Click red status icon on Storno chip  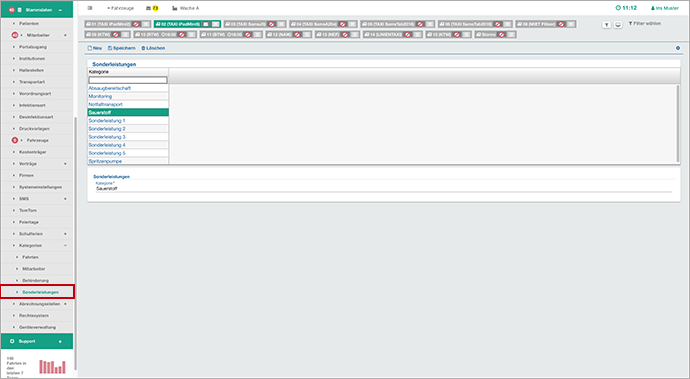coord(501,34)
